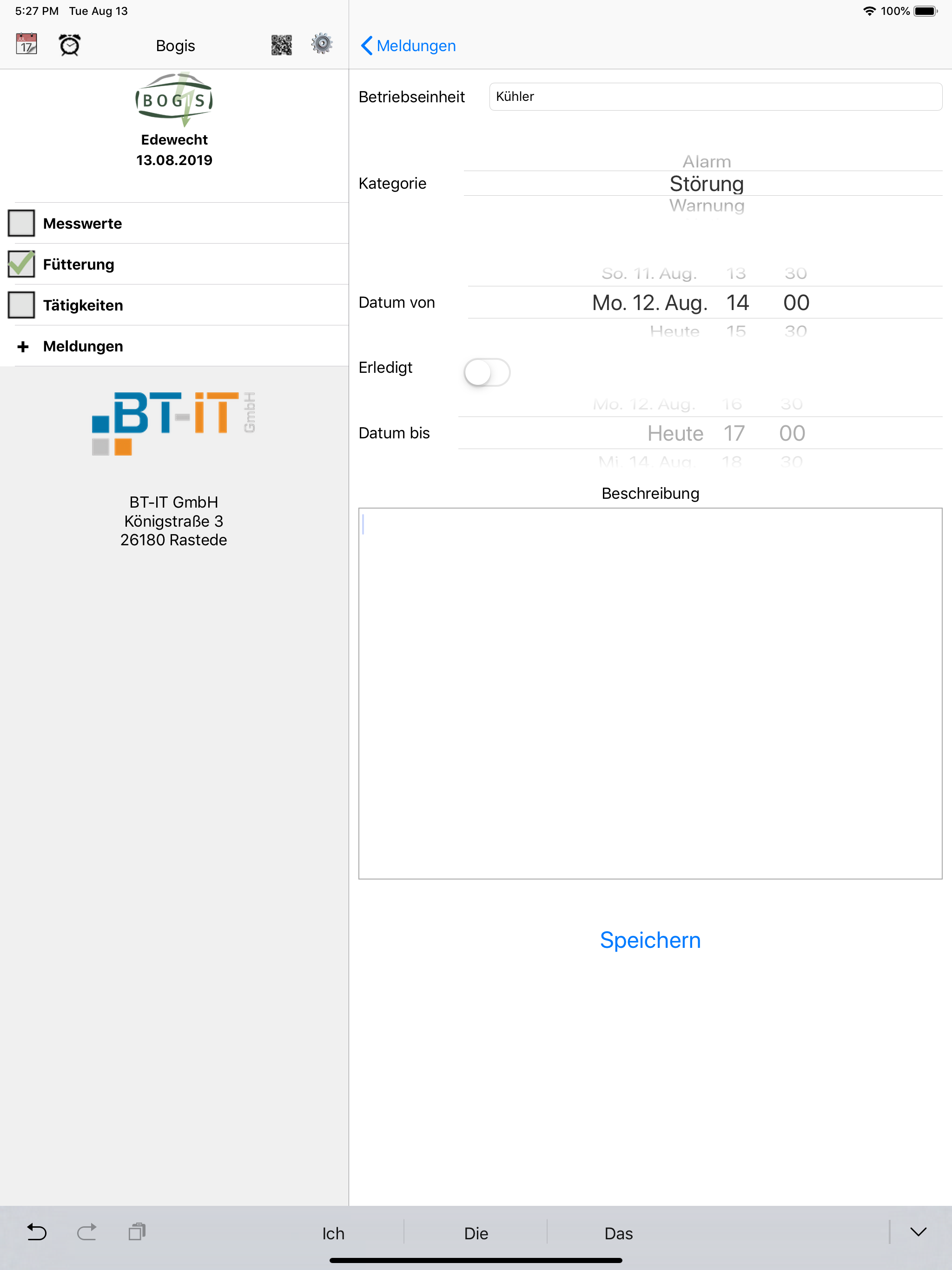
Task: Tap the date 13.08.2019 label
Action: (x=174, y=160)
